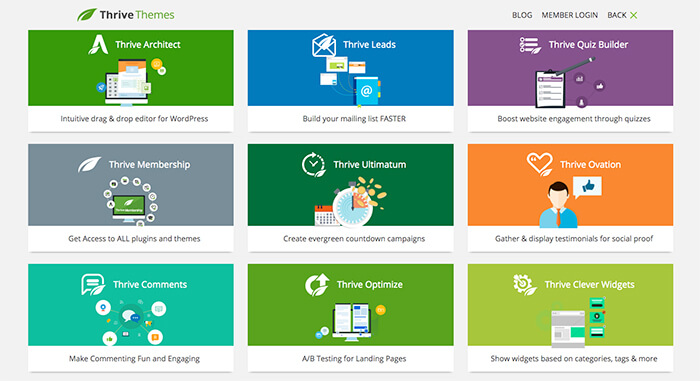Viewport: 700px width, 381px height.
Task: Click 'Boost website engagement through quizzes' text
Action: click(x=574, y=119)
